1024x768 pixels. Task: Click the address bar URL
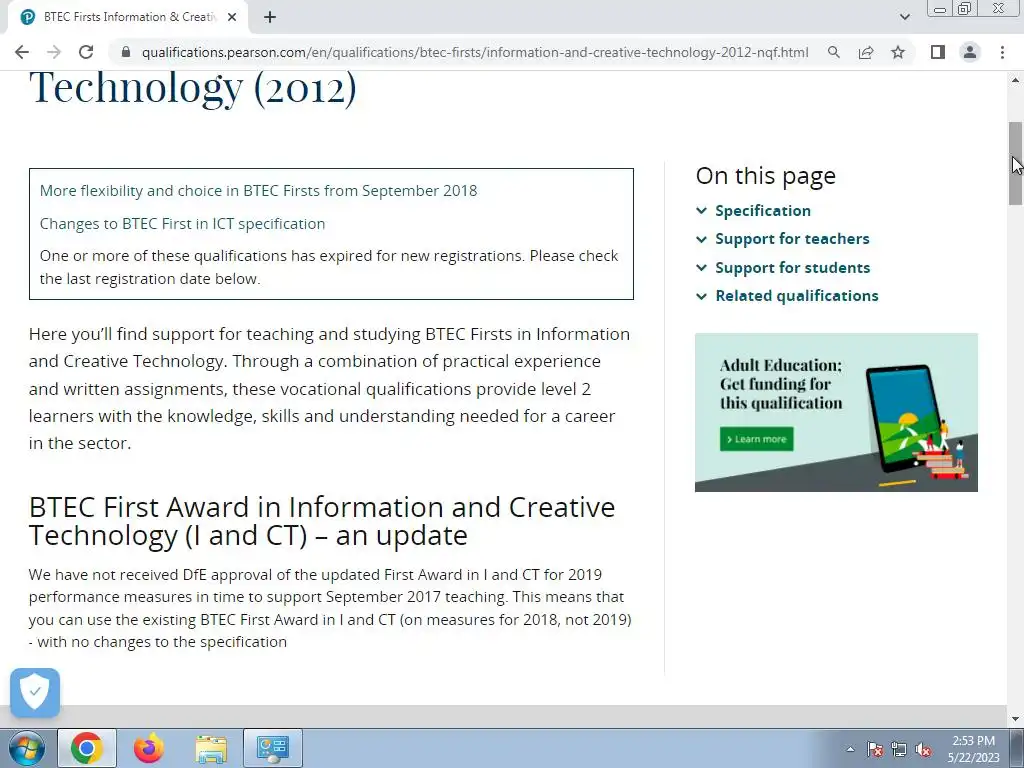475,52
